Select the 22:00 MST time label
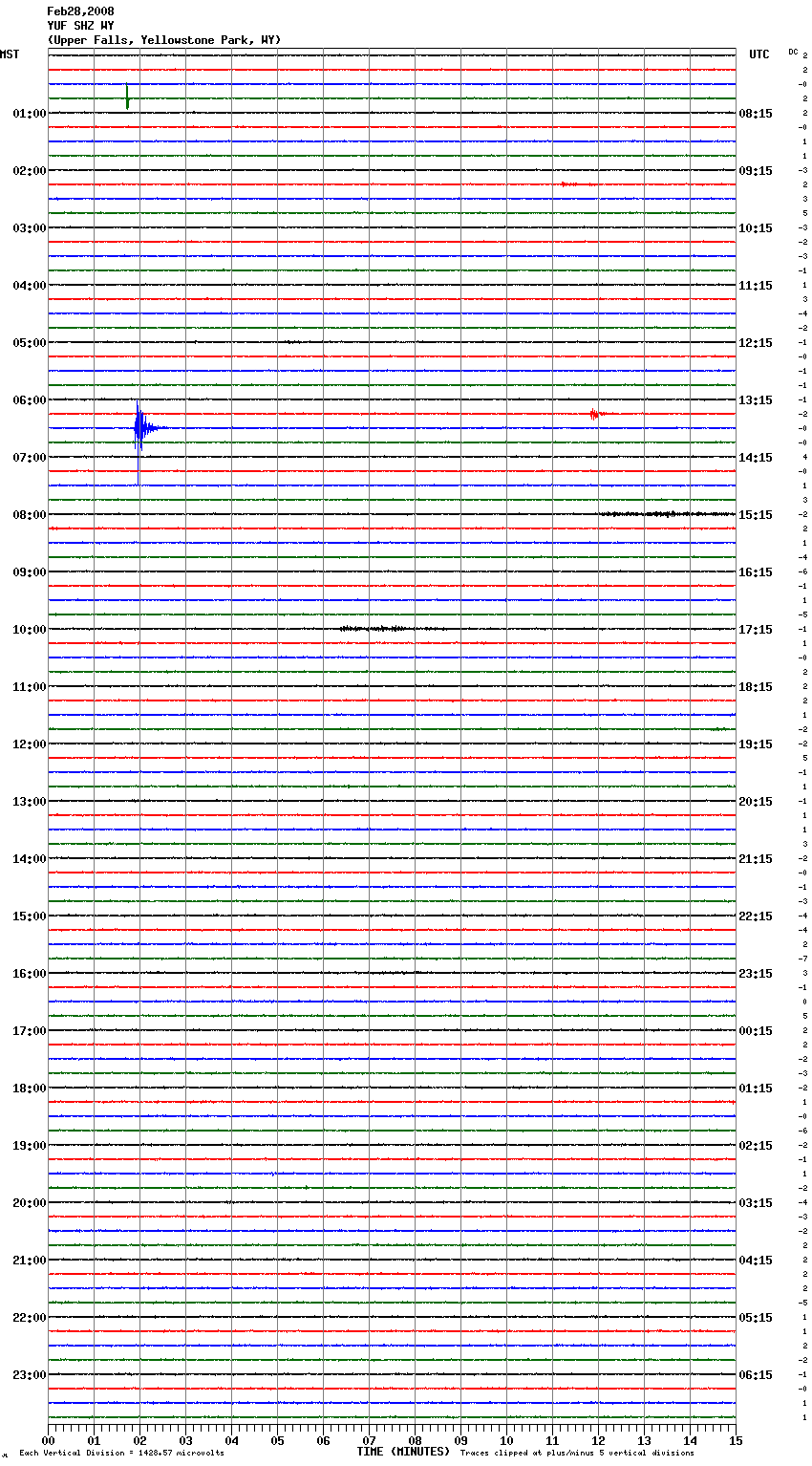812x1466 pixels. pos(29,1318)
